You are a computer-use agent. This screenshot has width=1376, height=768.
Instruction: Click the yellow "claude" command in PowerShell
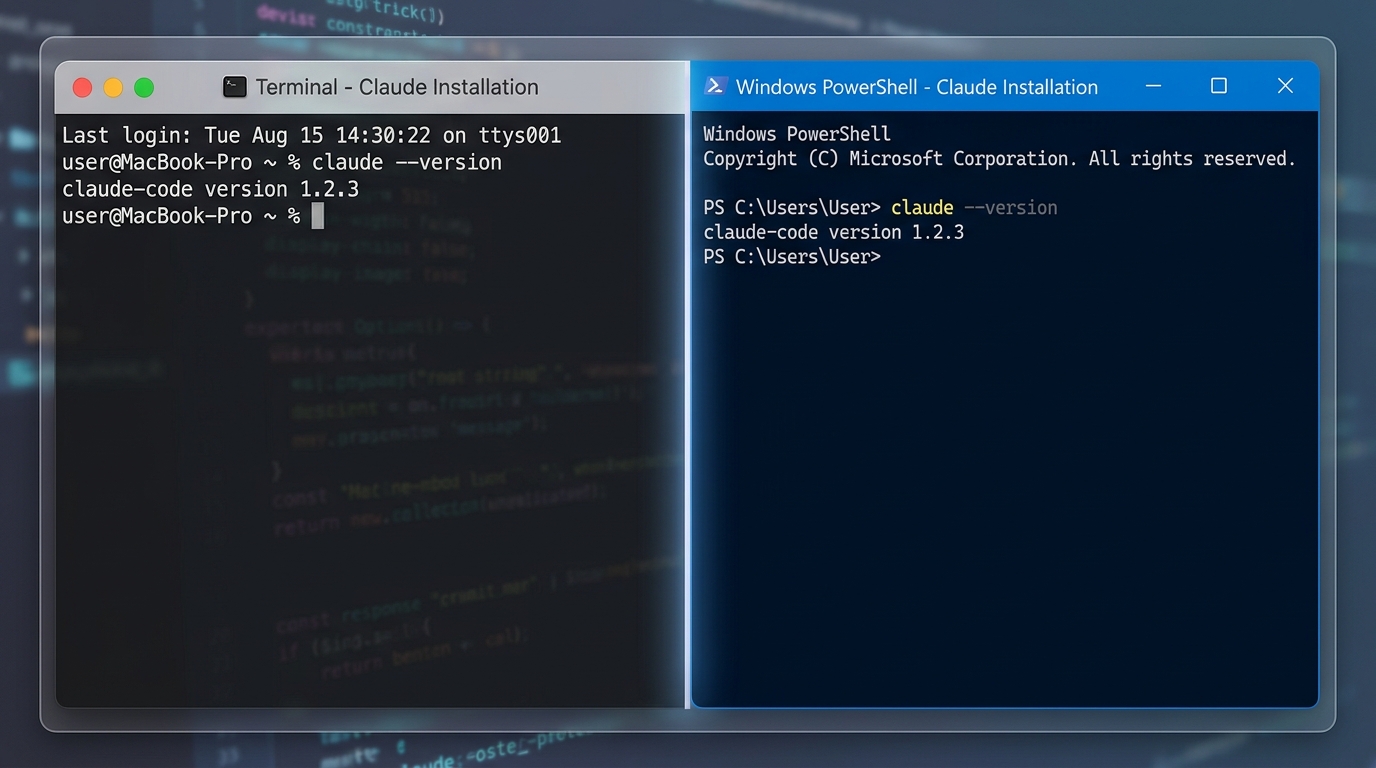(x=922, y=208)
